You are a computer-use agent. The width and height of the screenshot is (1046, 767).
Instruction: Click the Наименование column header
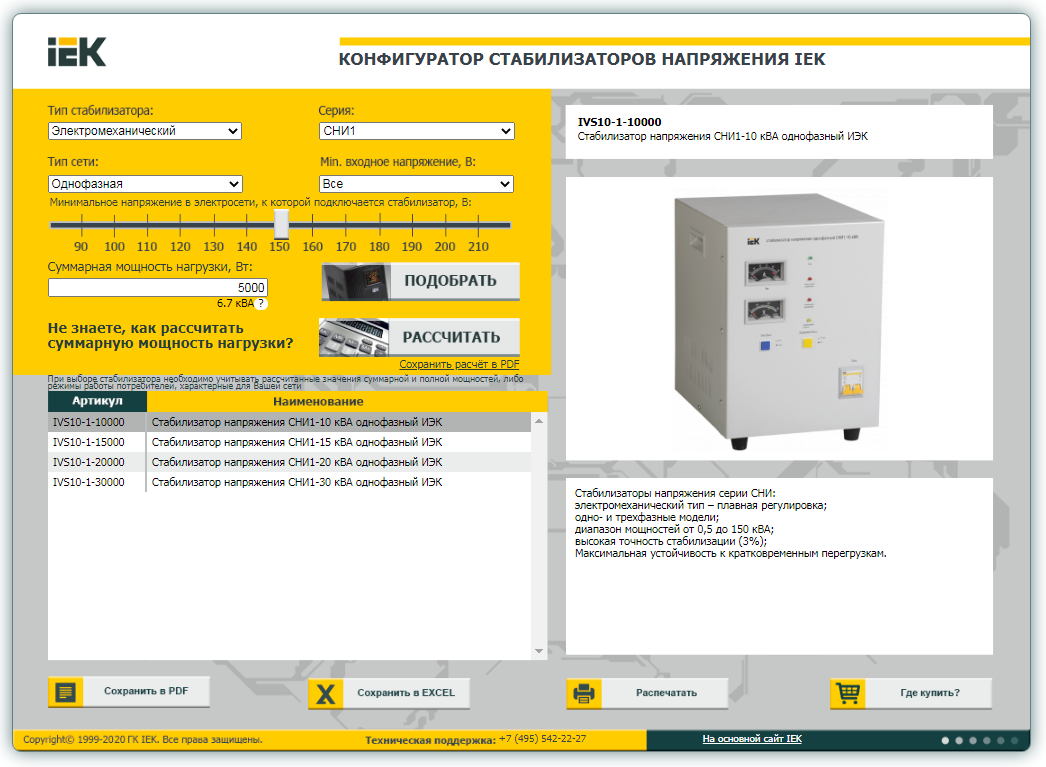[x=347, y=402]
